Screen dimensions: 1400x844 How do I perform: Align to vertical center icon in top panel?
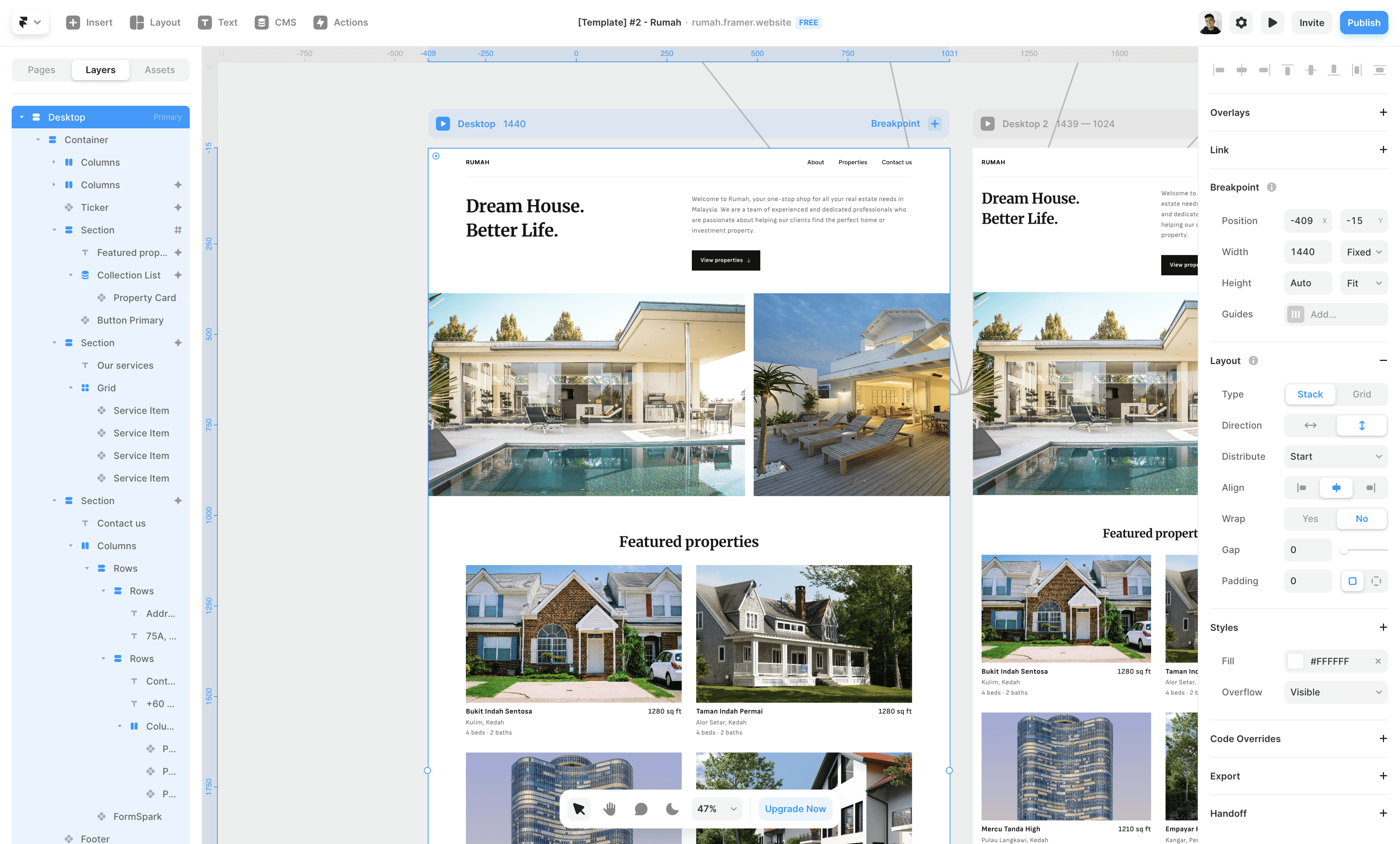point(1311,70)
